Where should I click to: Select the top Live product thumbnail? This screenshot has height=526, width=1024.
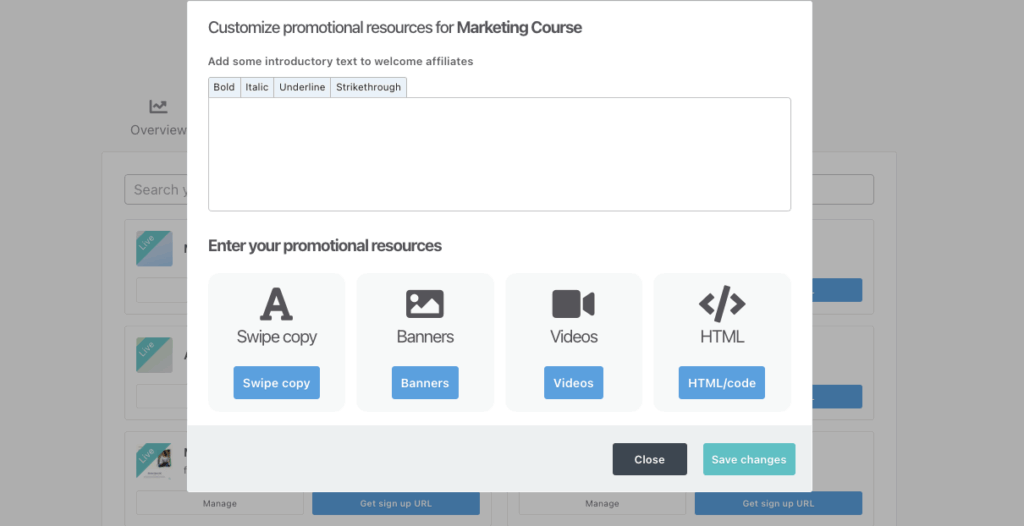(x=155, y=248)
